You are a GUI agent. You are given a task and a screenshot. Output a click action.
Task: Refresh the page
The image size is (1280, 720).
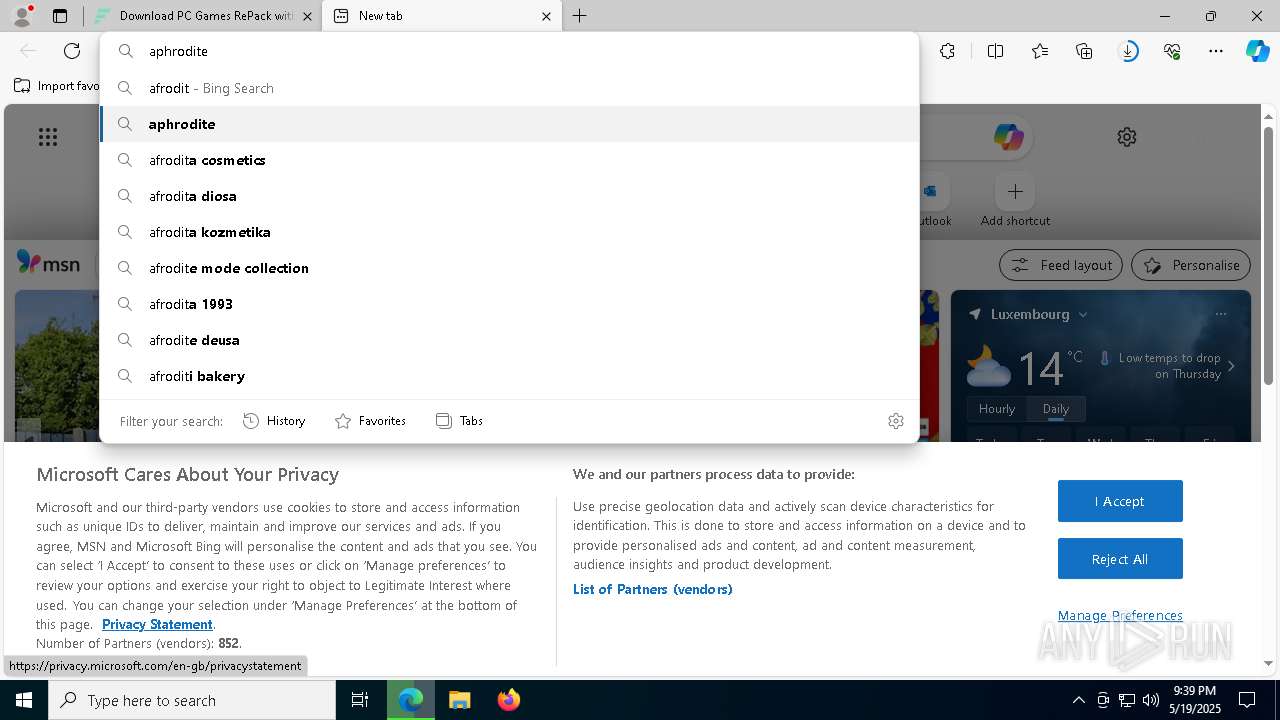pos(72,51)
